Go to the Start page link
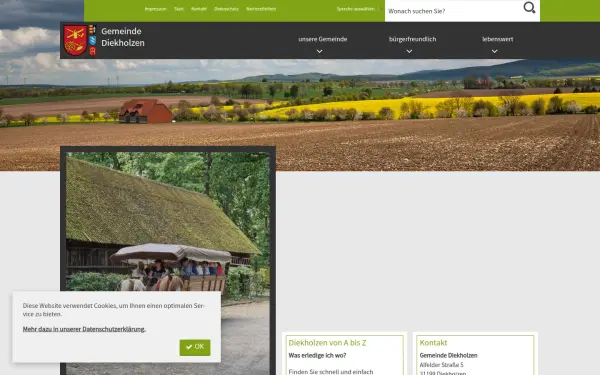The image size is (600, 375). (x=179, y=9)
